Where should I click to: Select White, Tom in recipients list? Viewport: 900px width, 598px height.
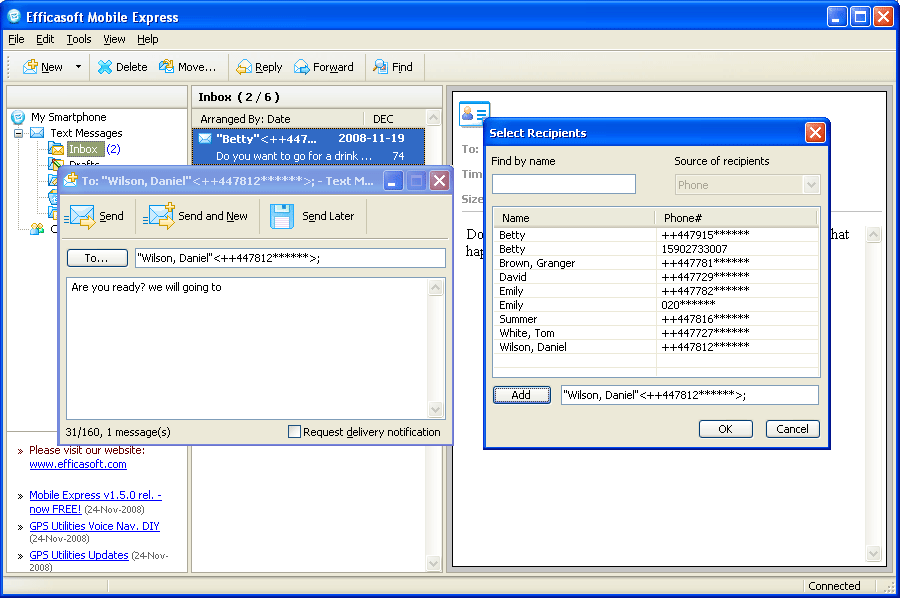coord(656,333)
